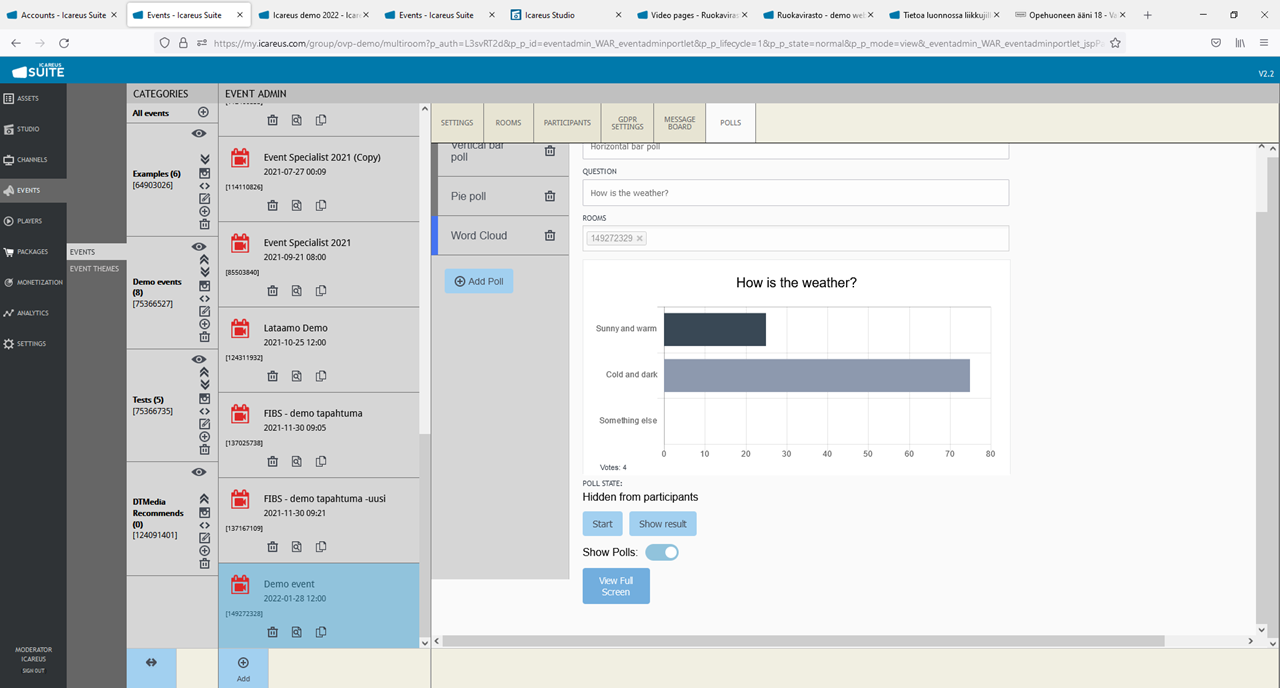The width and height of the screenshot is (1280, 688).
Task: Switch to the Participants tab
Action: [x=567, y=123]
